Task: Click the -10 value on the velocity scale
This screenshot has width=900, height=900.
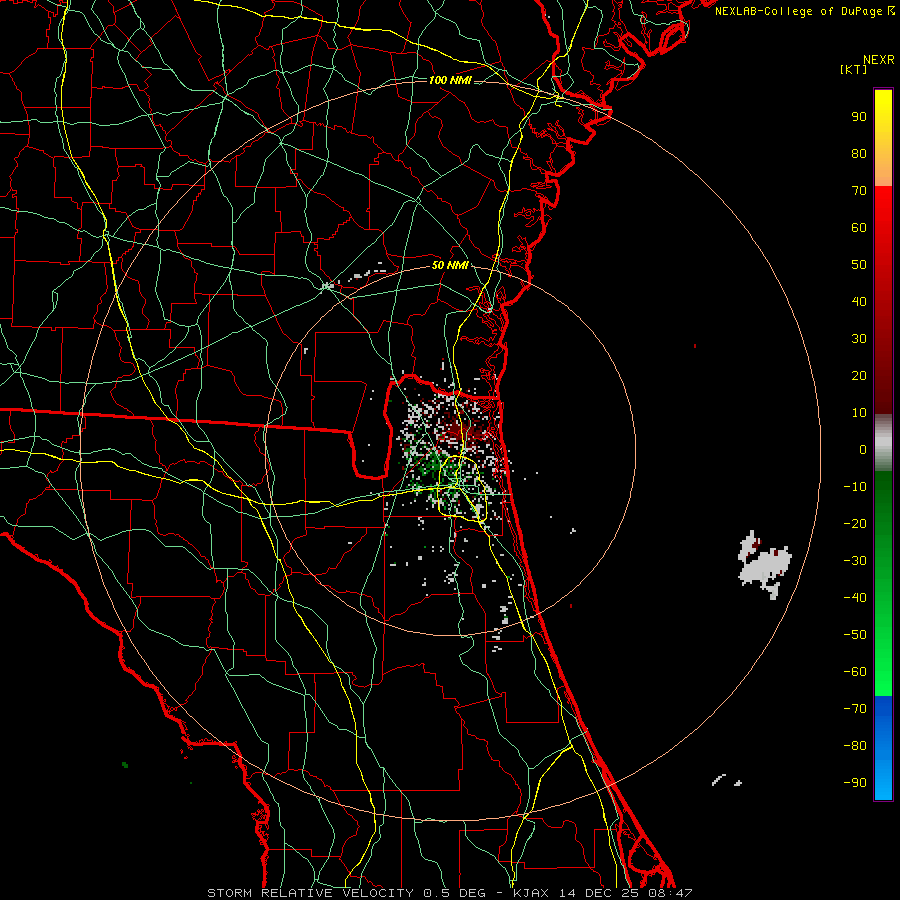Action: pos(855,487)
